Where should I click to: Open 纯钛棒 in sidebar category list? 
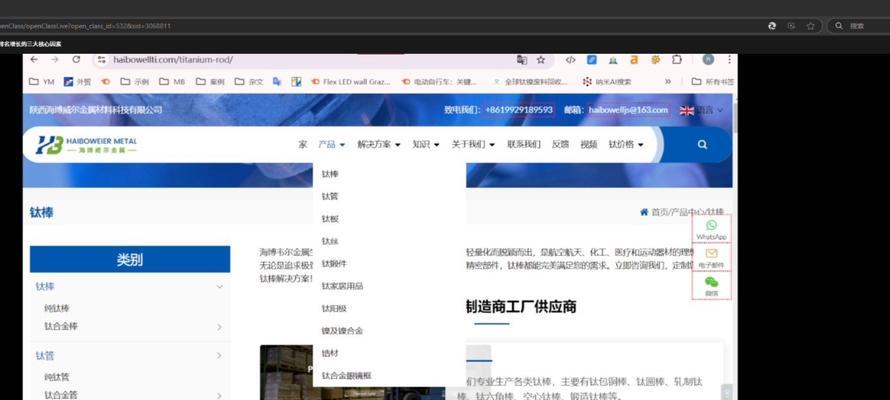57,309
